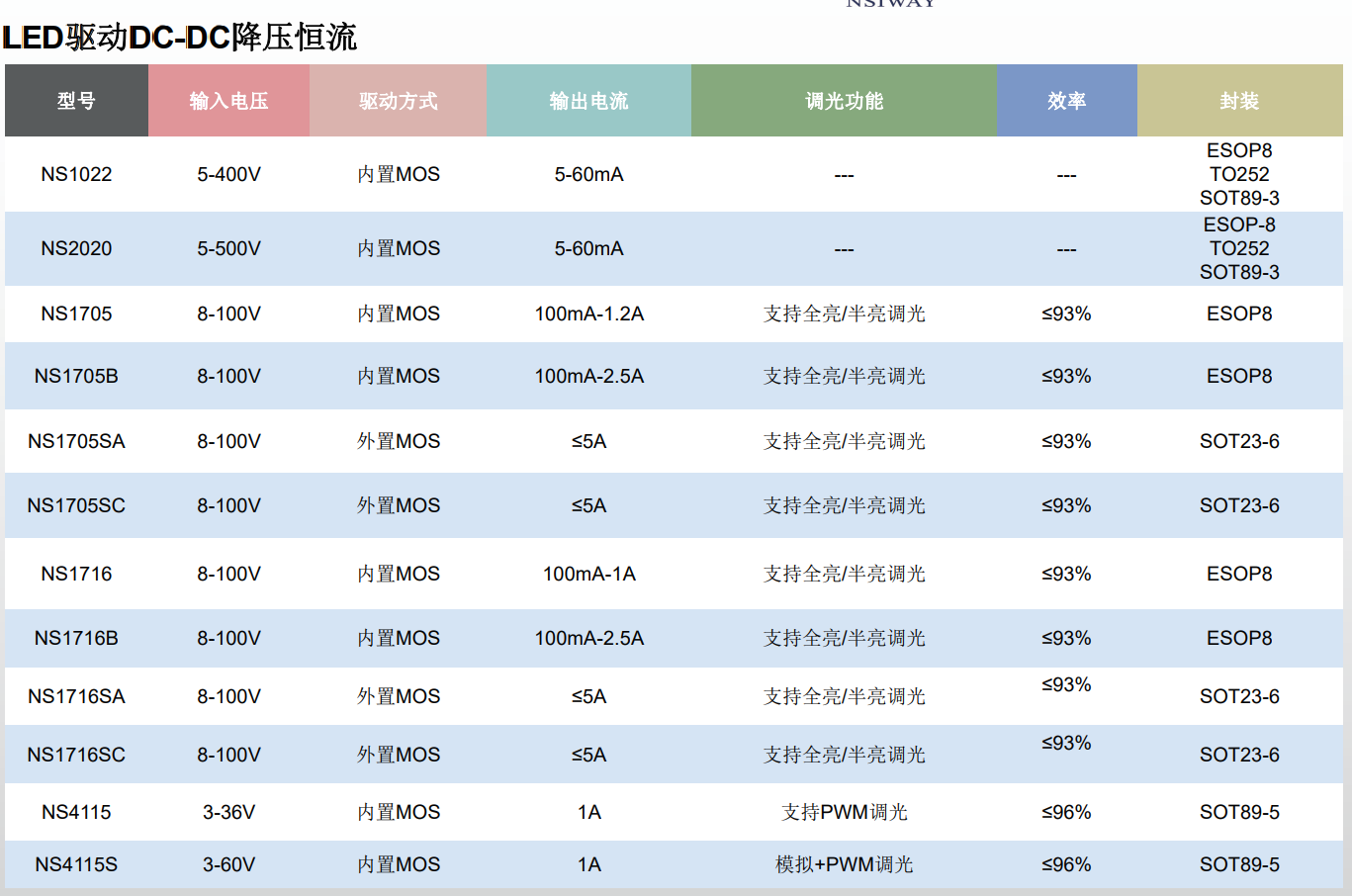This screenshot has width=1352, height=896.
Task: Click the title 'LED驱动DC-DC降压恒流'
Action: [x=179, y=38]
